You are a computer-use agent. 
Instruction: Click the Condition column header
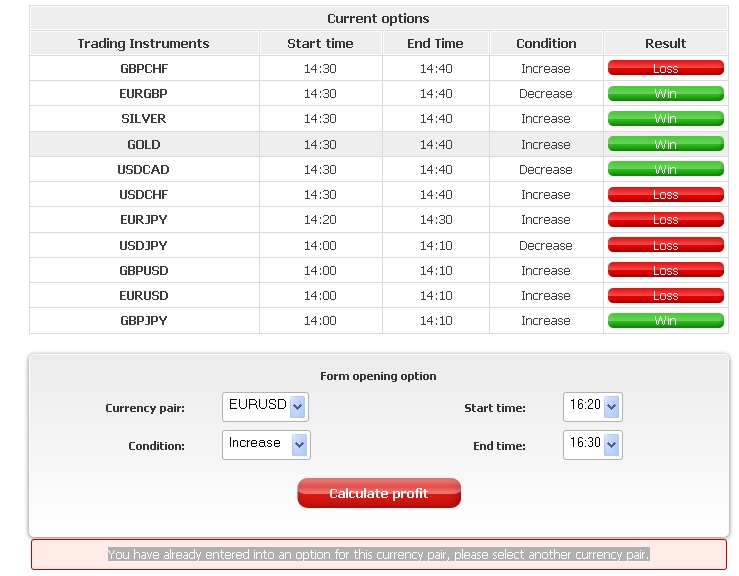click(546, 43)
